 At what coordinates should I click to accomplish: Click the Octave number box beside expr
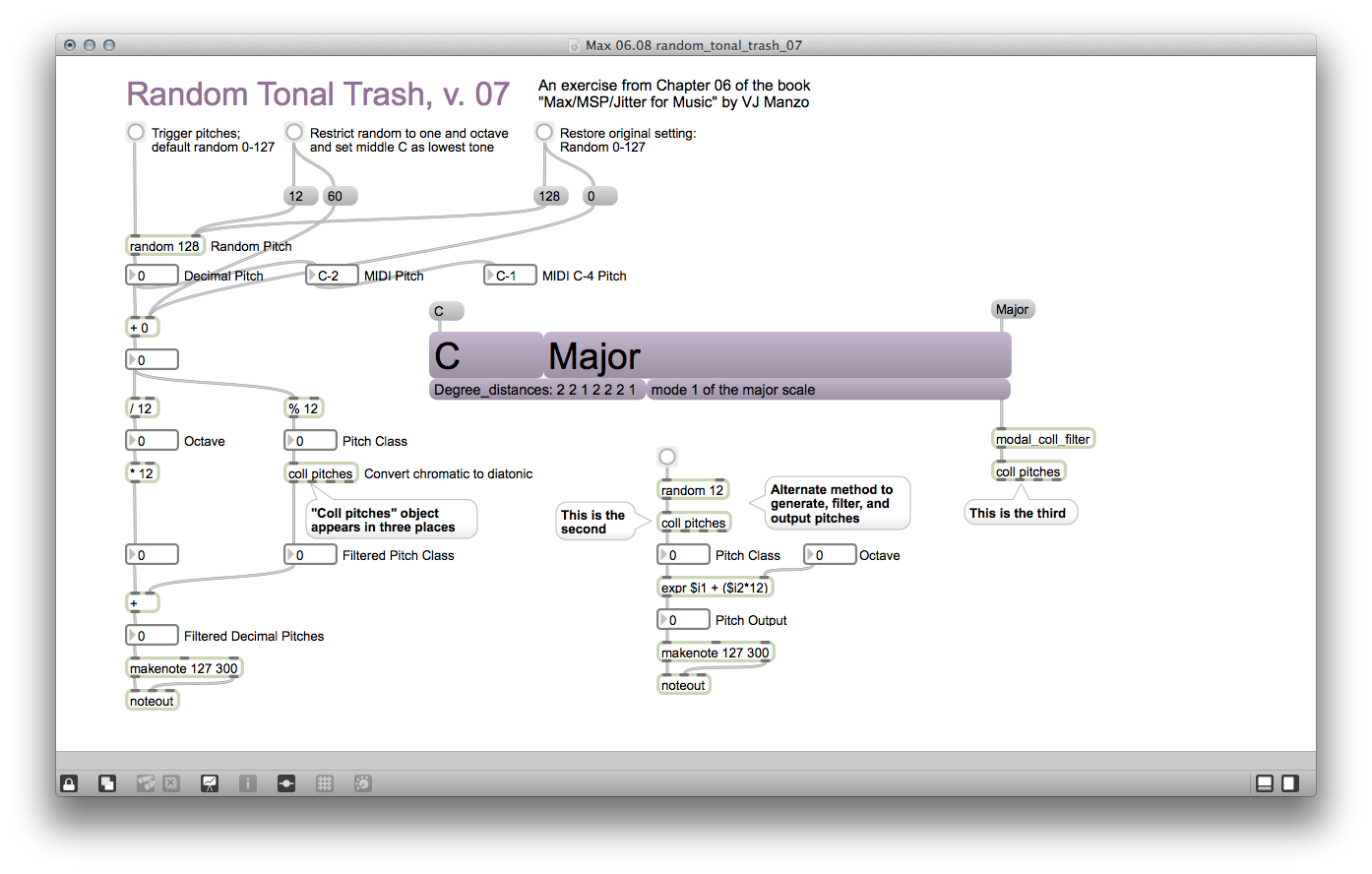831,555
